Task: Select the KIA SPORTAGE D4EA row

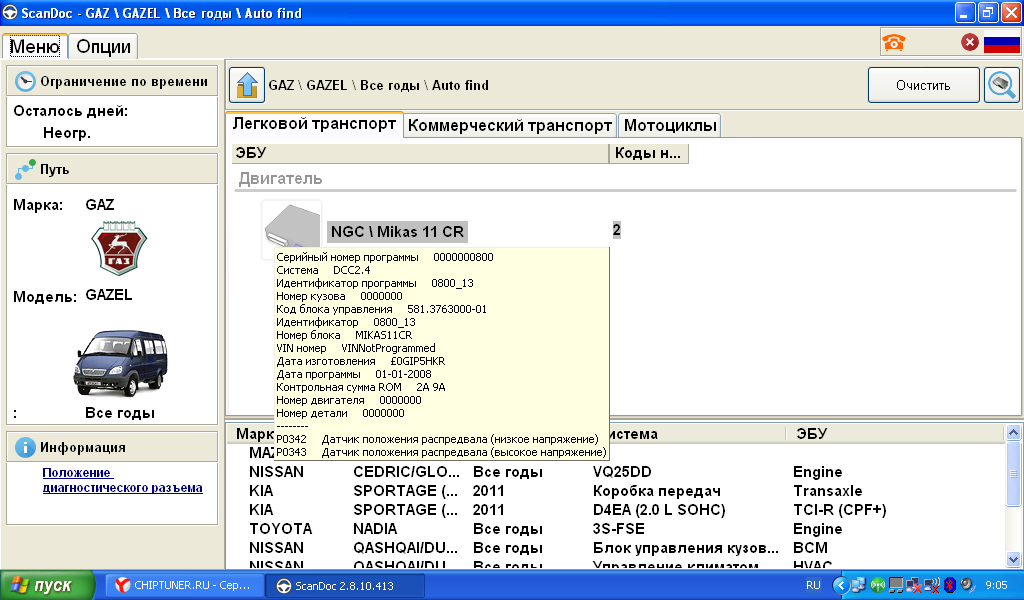Action: [x=616, y=510]
